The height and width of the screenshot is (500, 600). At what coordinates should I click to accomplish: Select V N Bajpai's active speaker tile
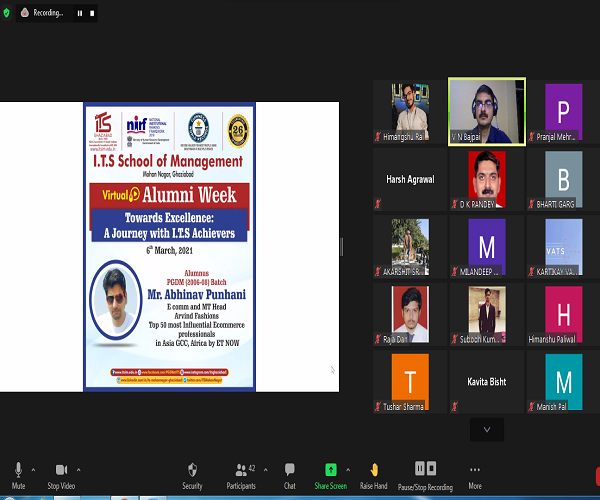(487, 112)
